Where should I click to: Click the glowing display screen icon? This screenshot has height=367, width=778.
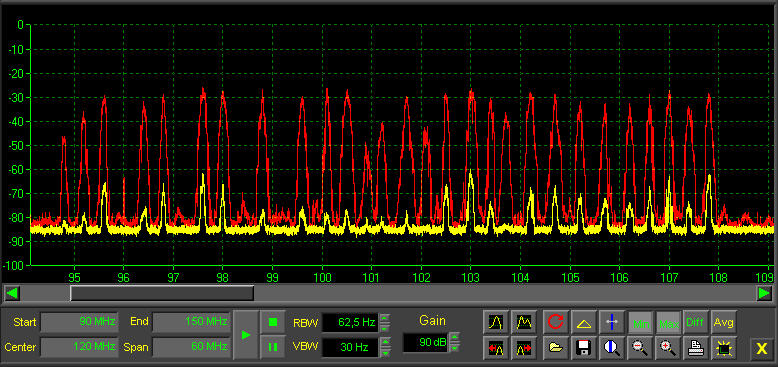[x=724, y=349]
